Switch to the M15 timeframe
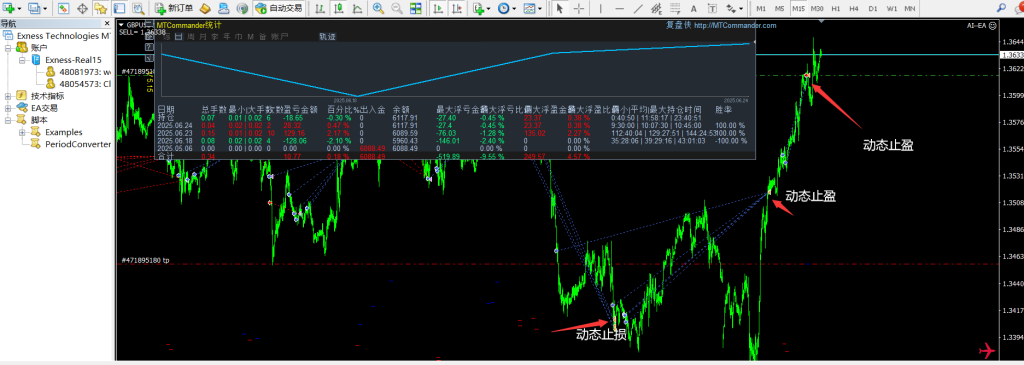Image resolution: width=1024 pixels, height=365 pixels. coord(798,8)
